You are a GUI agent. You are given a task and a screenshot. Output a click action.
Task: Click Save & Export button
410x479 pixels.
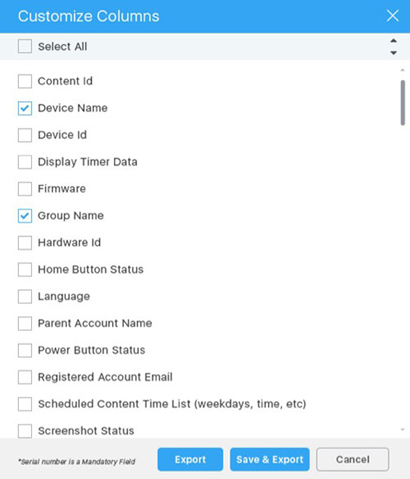click(x=270, y=459)
